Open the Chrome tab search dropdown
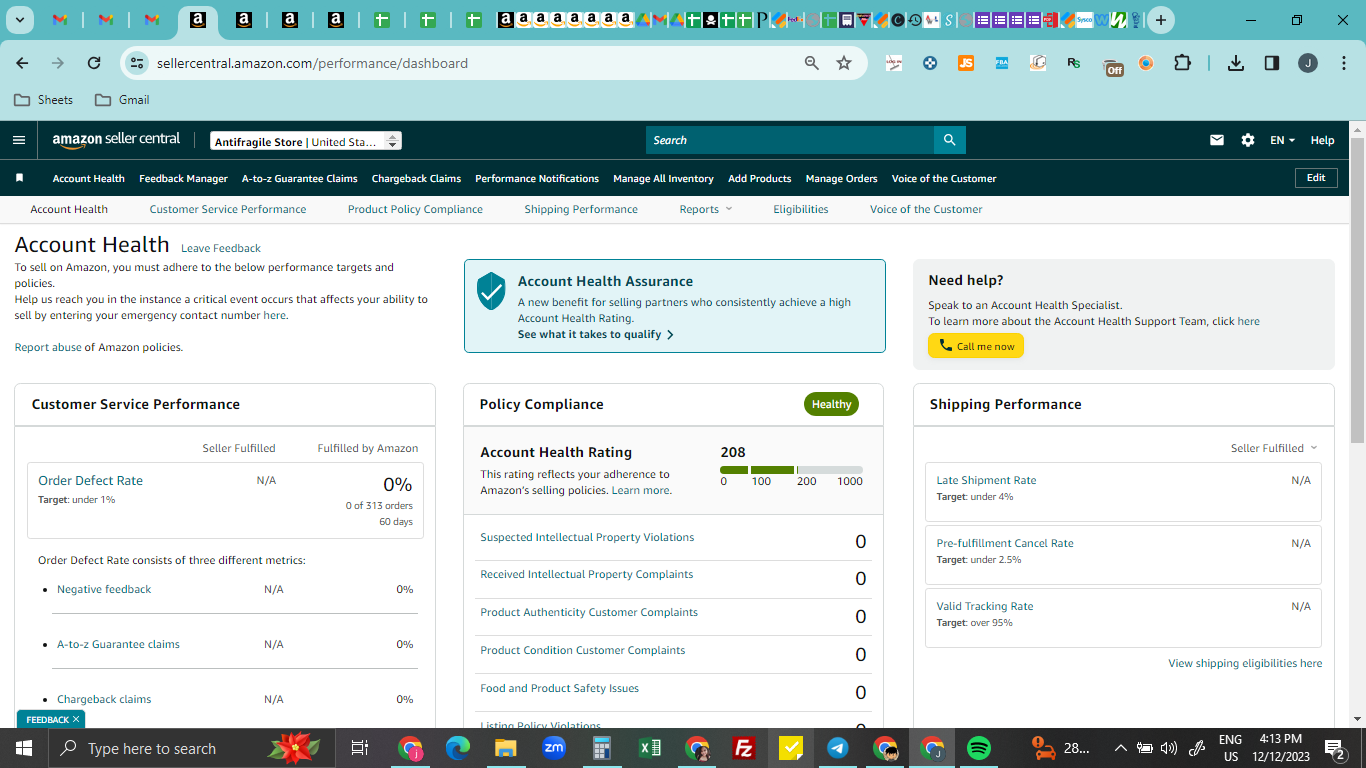 click(19, 20)
